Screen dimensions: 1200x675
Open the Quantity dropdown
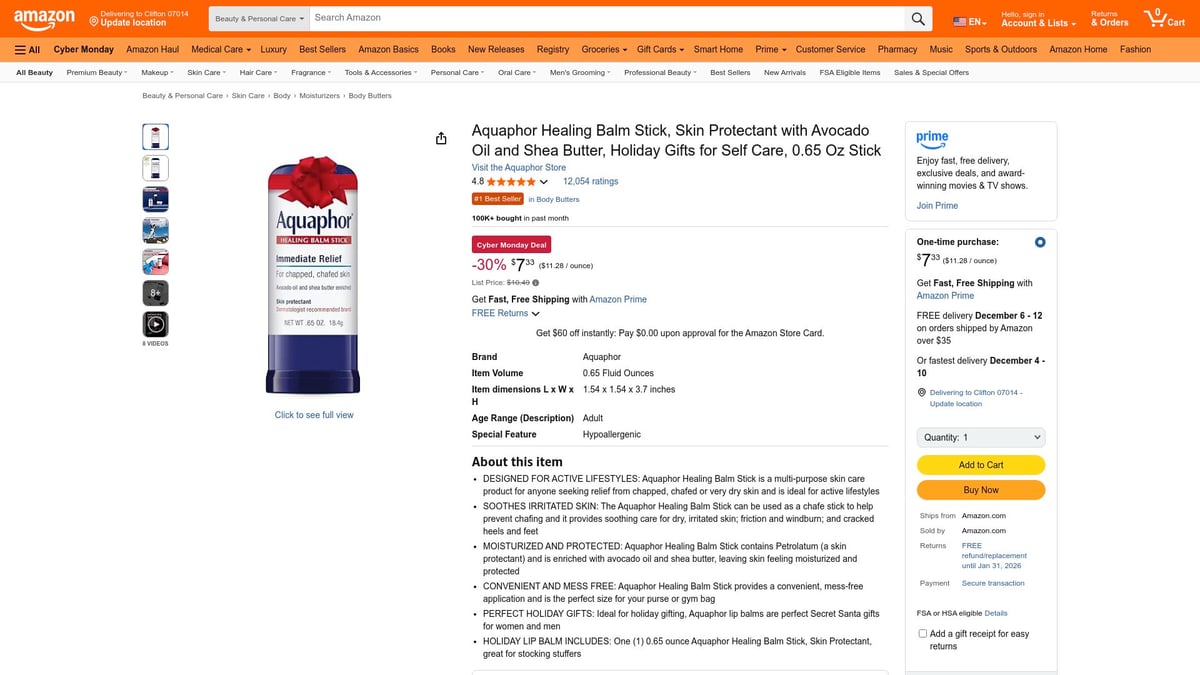tap(980, 437)
